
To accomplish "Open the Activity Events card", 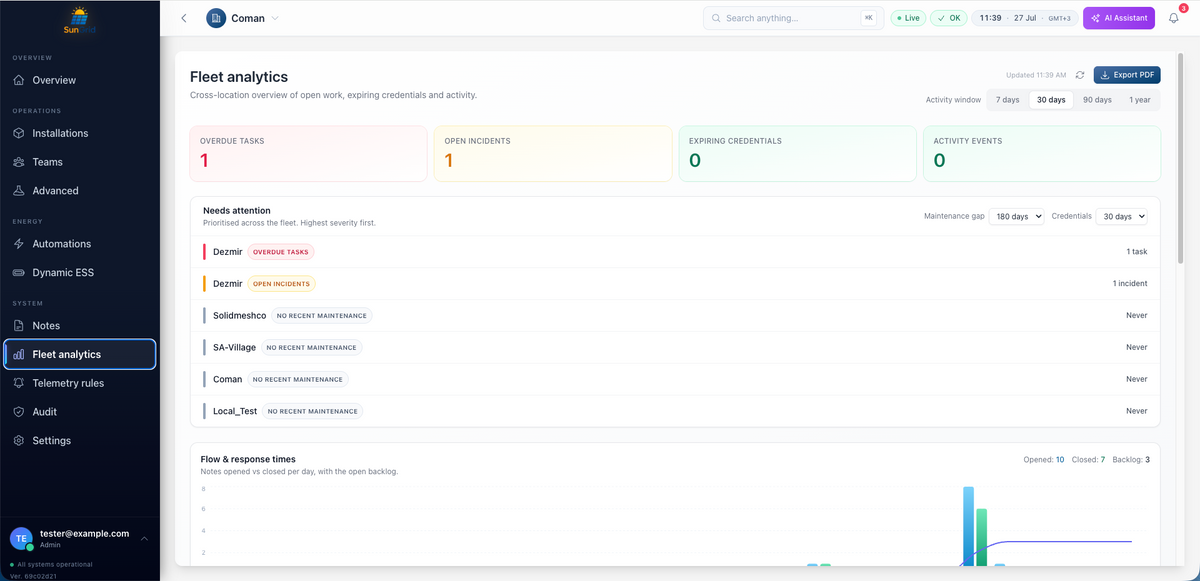I will [1042, 154].
